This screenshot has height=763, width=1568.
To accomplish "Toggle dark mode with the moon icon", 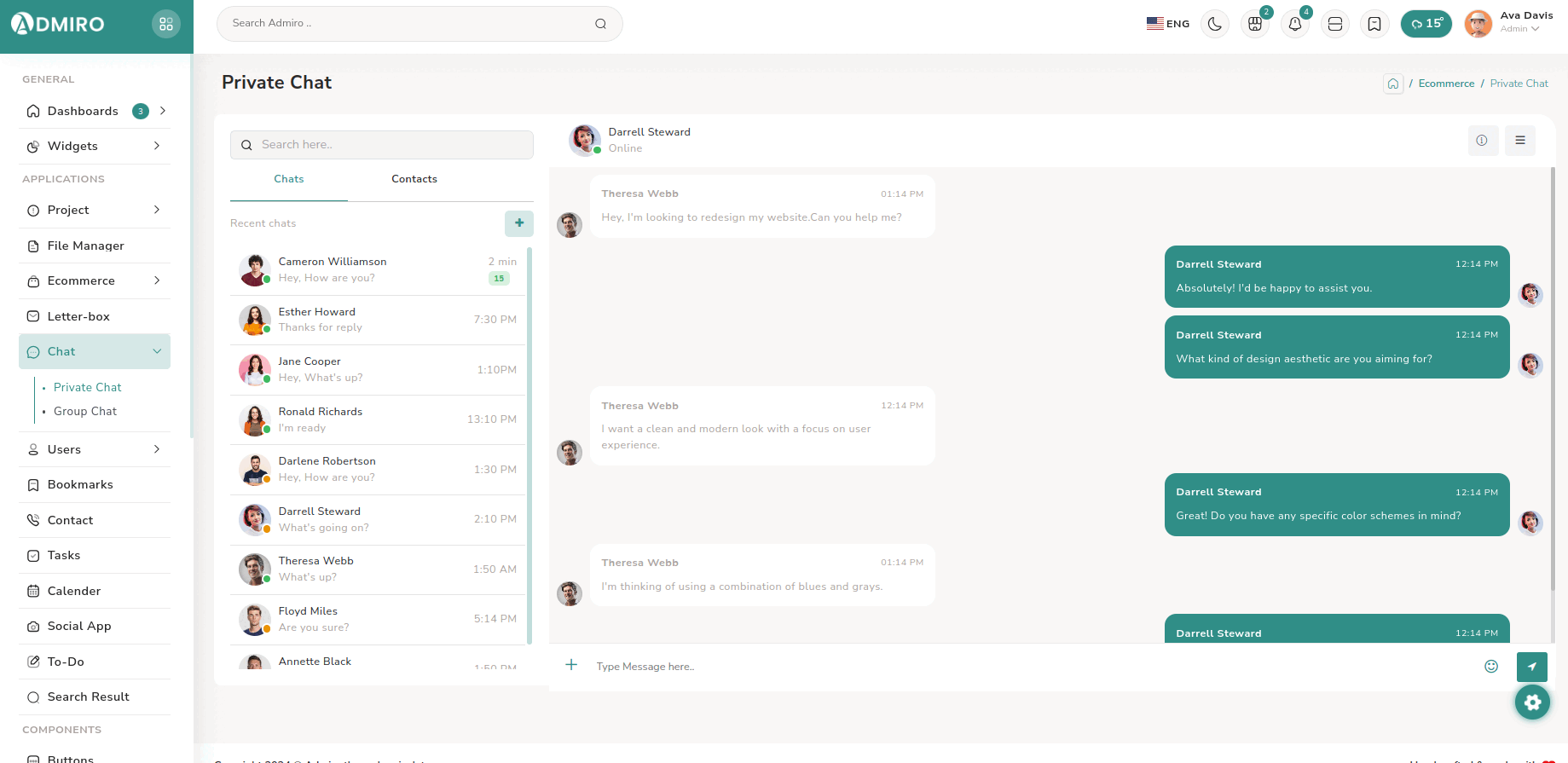I will tap(1214, 24).
